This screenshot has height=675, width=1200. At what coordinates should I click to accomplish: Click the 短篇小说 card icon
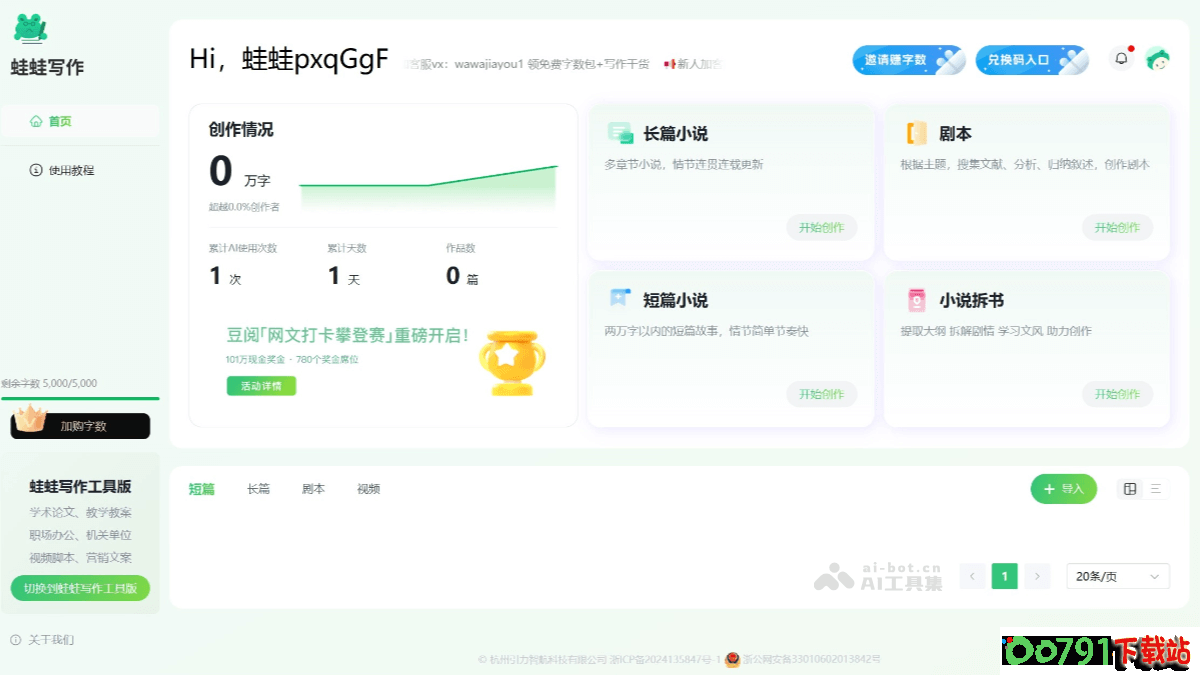pyautogui.click(x=620, y=299)
